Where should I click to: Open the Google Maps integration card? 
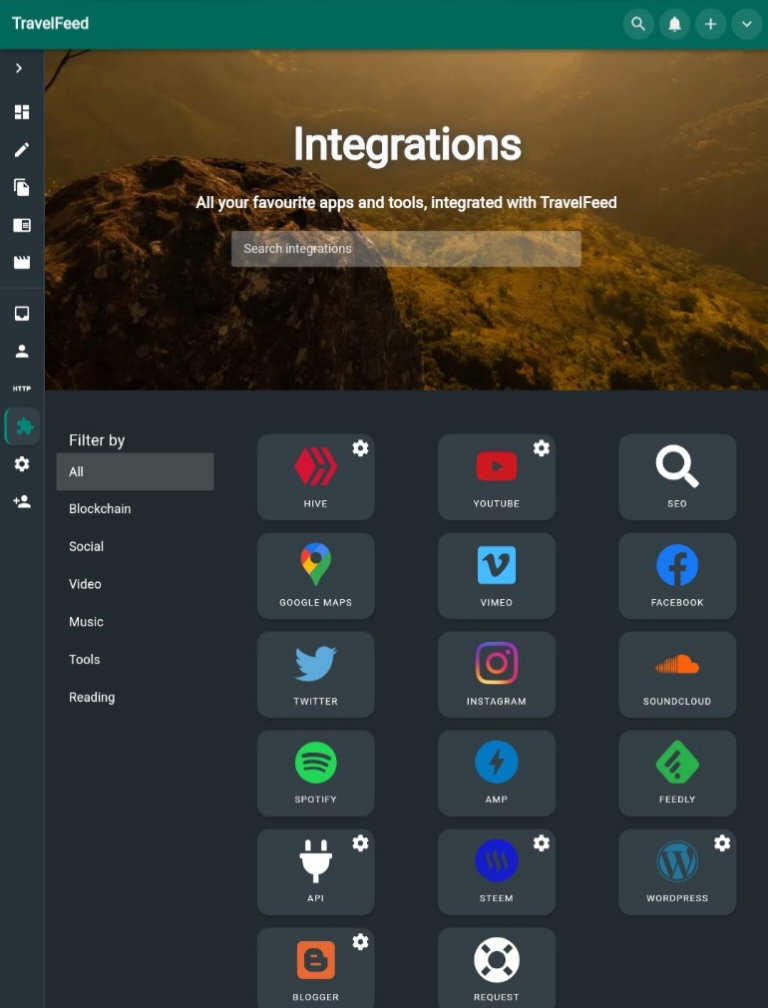click(316, 576)
